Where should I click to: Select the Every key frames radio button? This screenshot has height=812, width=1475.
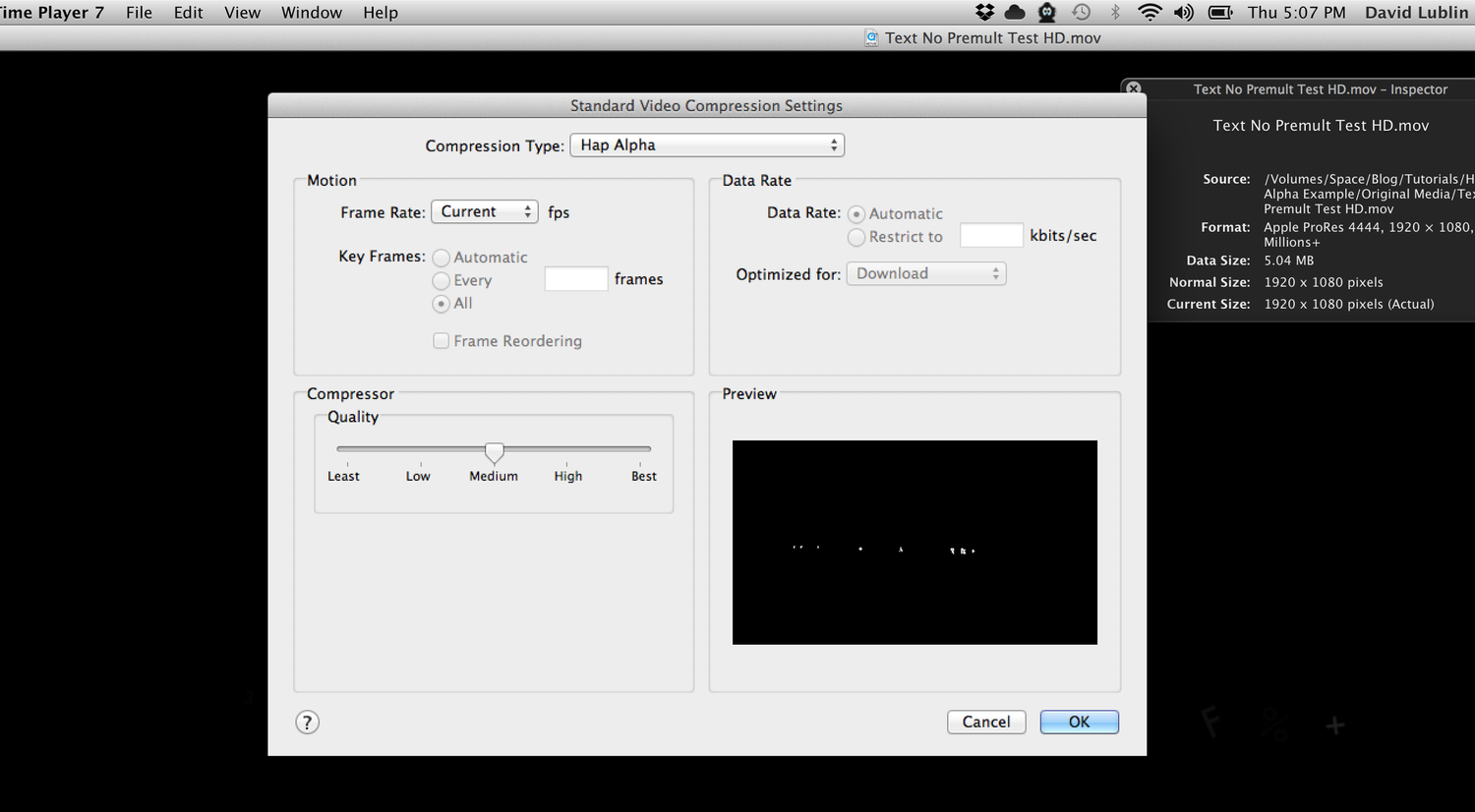coord(441,280)
